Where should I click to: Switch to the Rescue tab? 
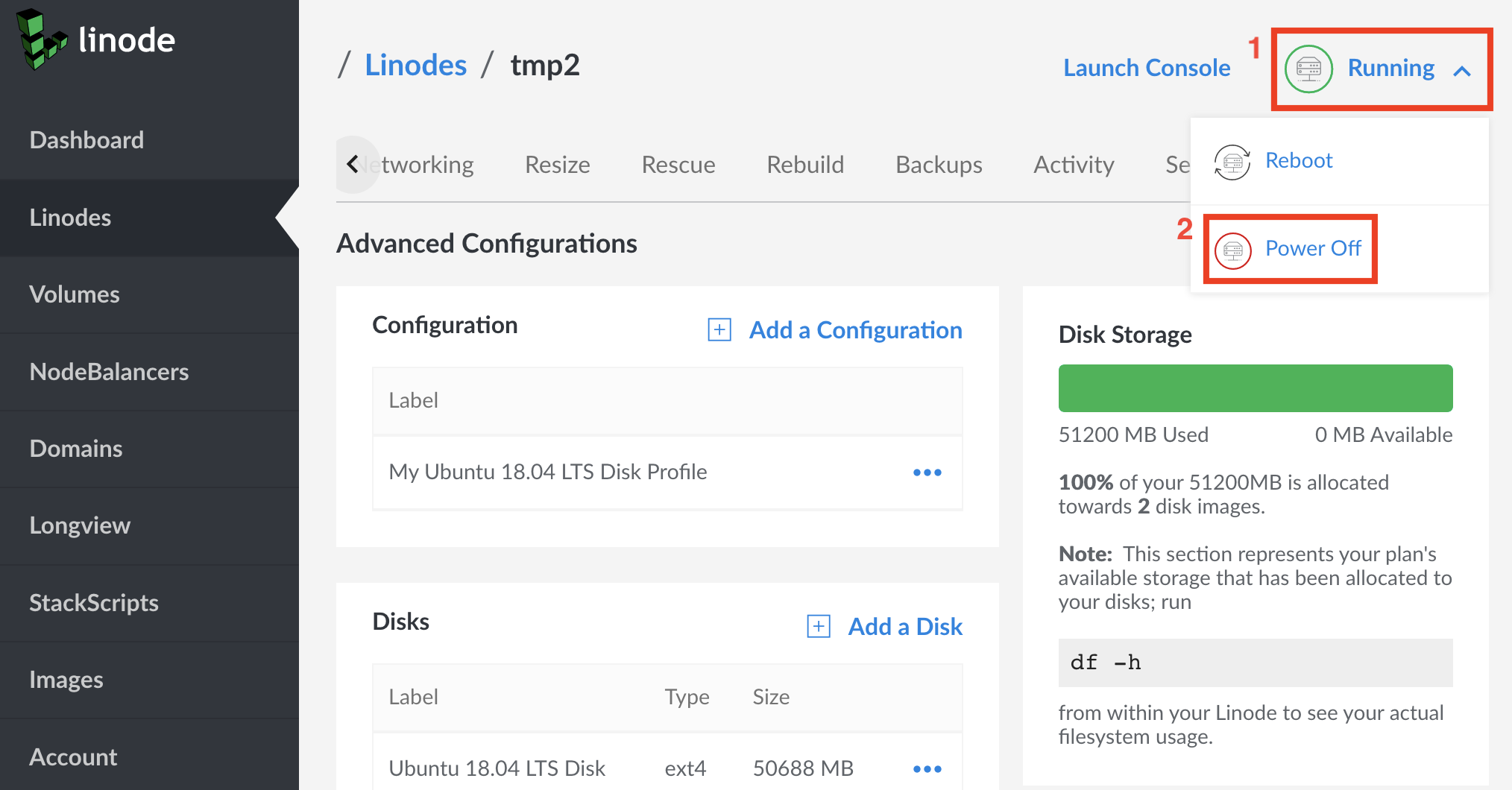click(678, 165)
